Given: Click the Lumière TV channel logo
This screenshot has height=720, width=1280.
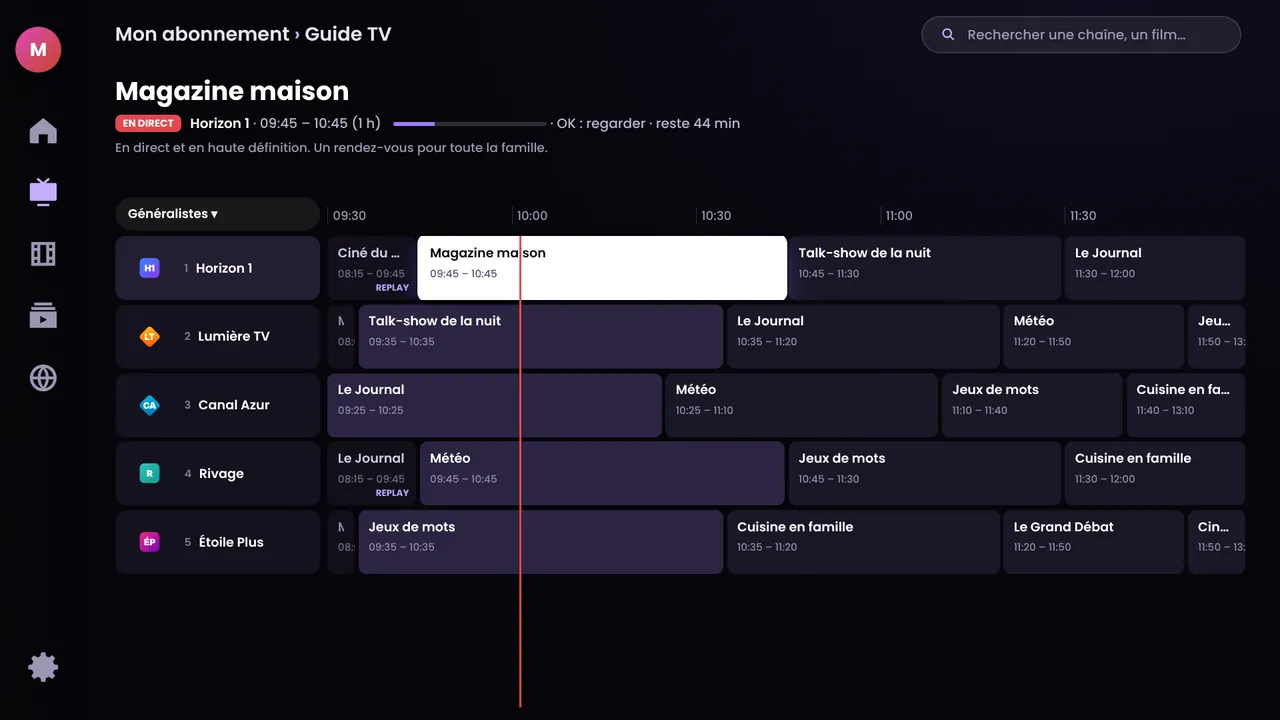Looking at the screenshot, I should pos(149,337).
